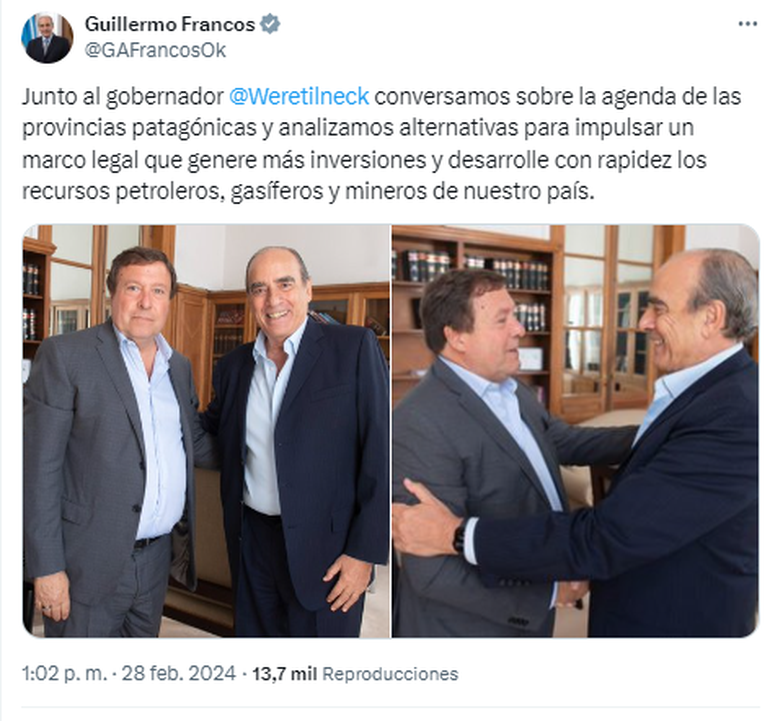Click the Guillermo Francos display name
The image size is (770, 721).
(170, 24)
